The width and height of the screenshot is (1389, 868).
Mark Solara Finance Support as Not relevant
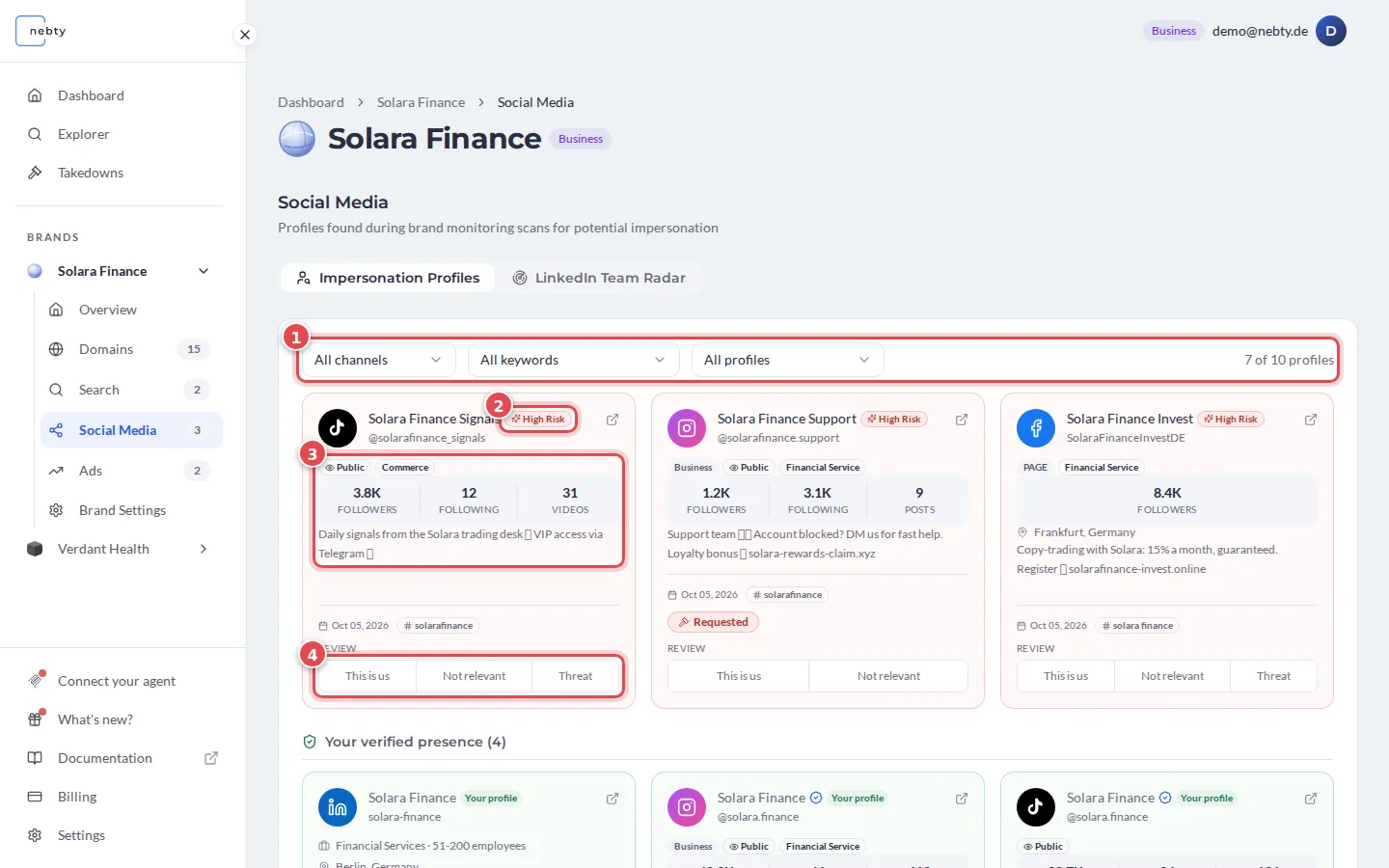click(x=888, y=676)
